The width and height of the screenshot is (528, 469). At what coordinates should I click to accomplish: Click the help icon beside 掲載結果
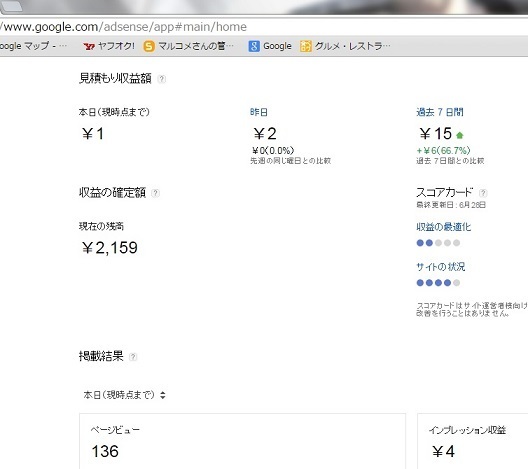coord(133,357)
